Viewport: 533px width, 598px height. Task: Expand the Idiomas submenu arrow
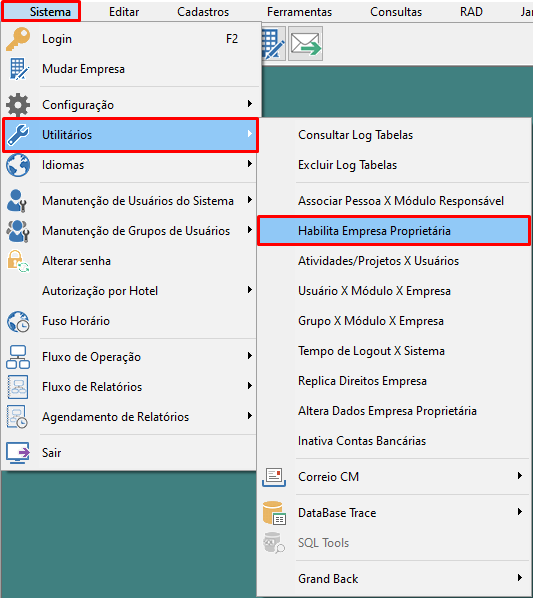250,164
